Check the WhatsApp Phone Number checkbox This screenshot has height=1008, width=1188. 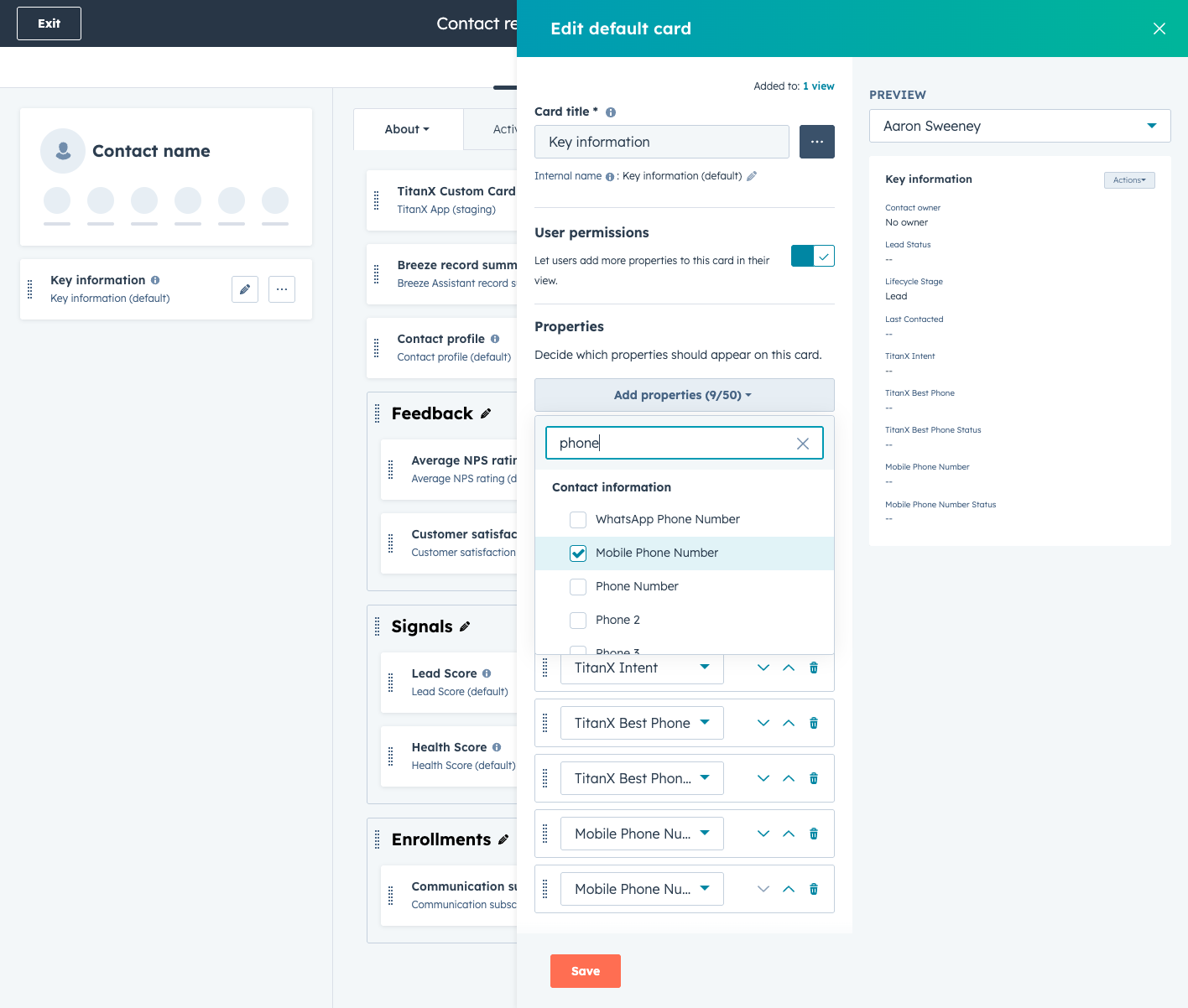[578, 520]
